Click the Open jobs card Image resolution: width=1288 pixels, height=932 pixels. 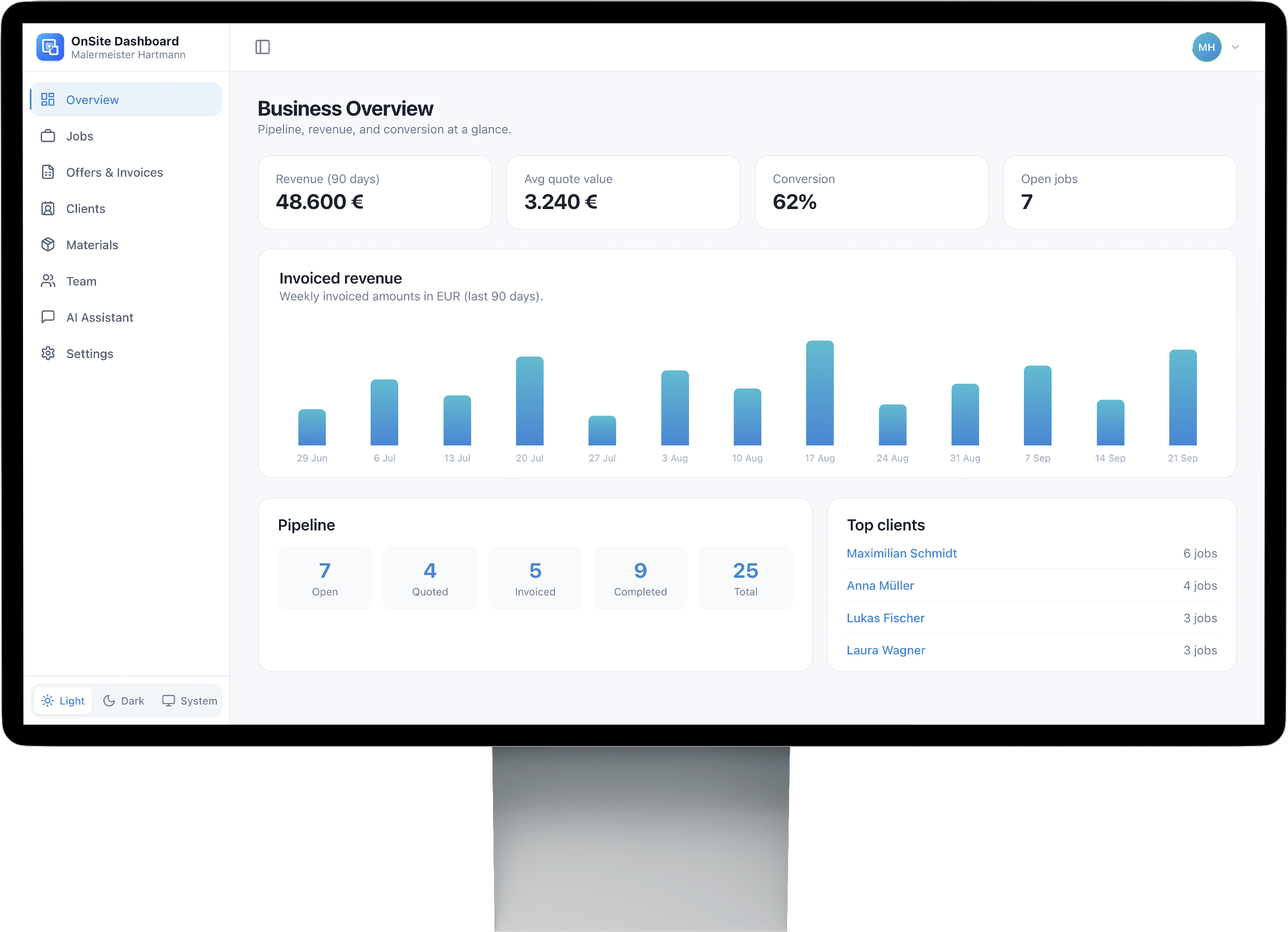pyautogui.click(x=1120, y=192)
